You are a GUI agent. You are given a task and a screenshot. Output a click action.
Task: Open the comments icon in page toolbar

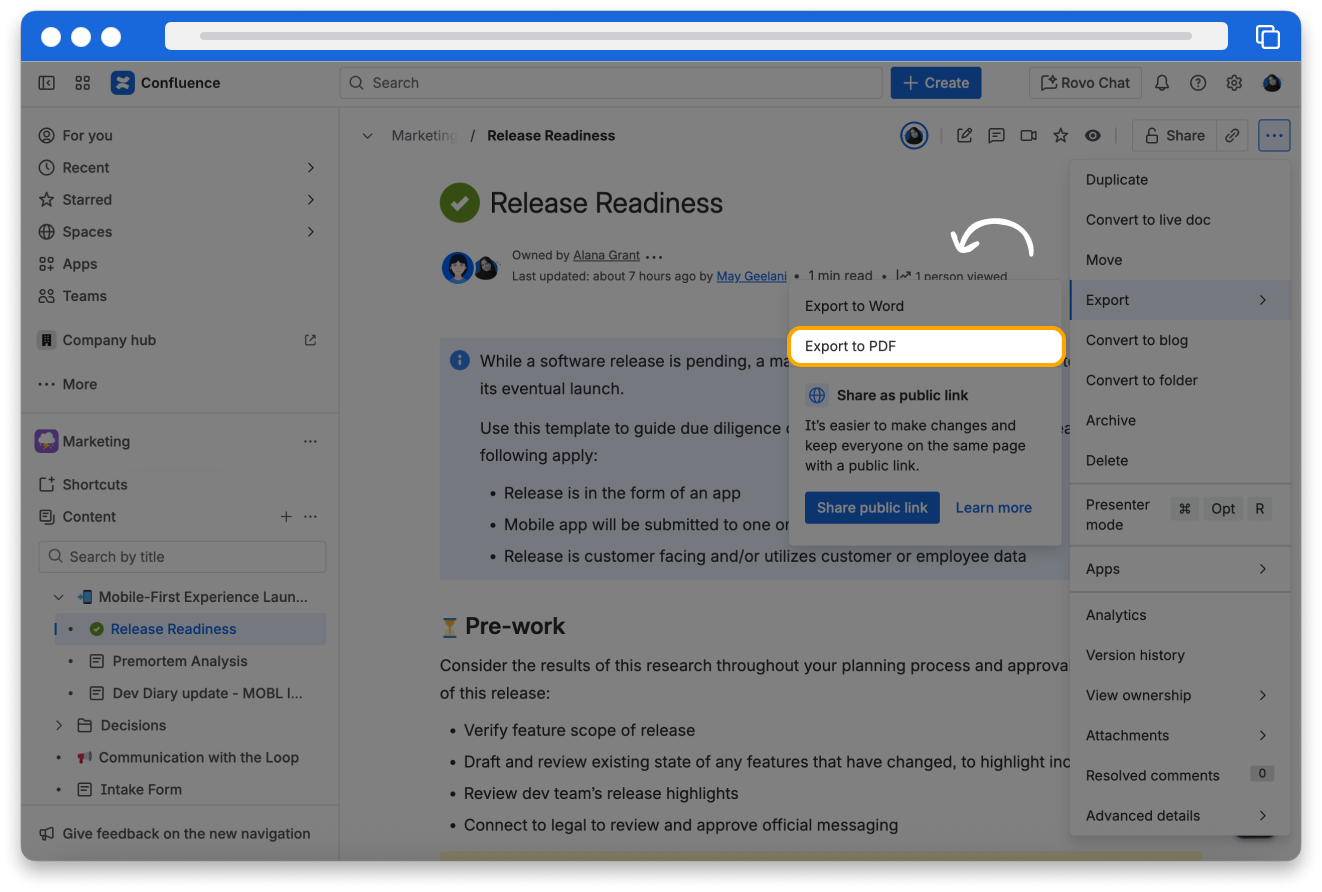coord(996,136)
